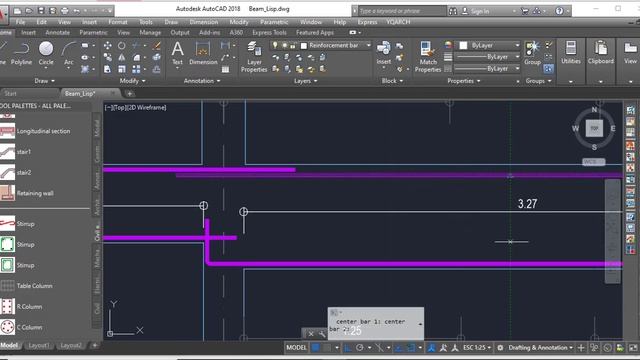The width and height of the screenshot is (640, 360).
Task: Open the Utilities panel
Action: pos(571,52)
